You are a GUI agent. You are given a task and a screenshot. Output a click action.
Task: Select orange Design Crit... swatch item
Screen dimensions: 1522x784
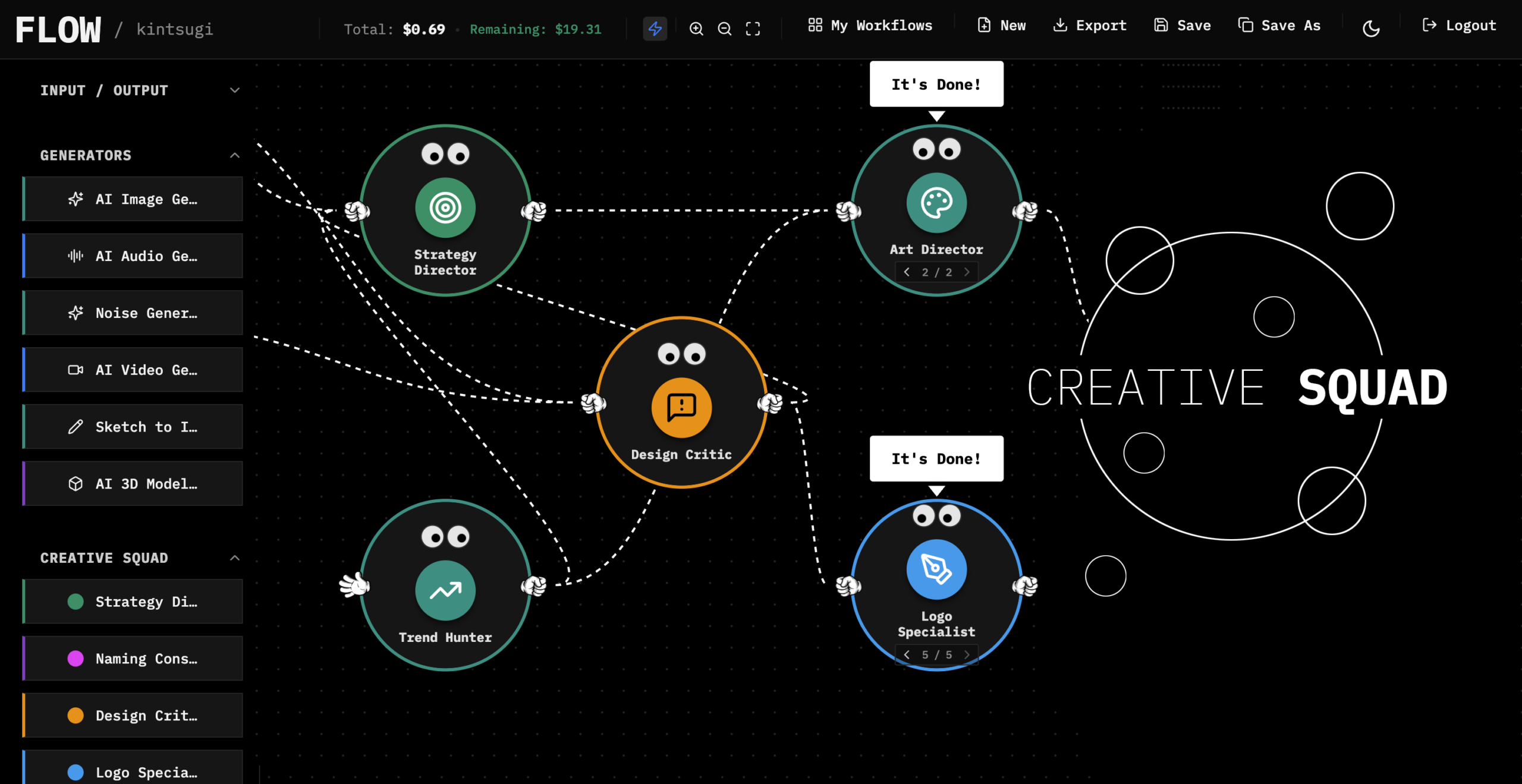tap(133, 715)
